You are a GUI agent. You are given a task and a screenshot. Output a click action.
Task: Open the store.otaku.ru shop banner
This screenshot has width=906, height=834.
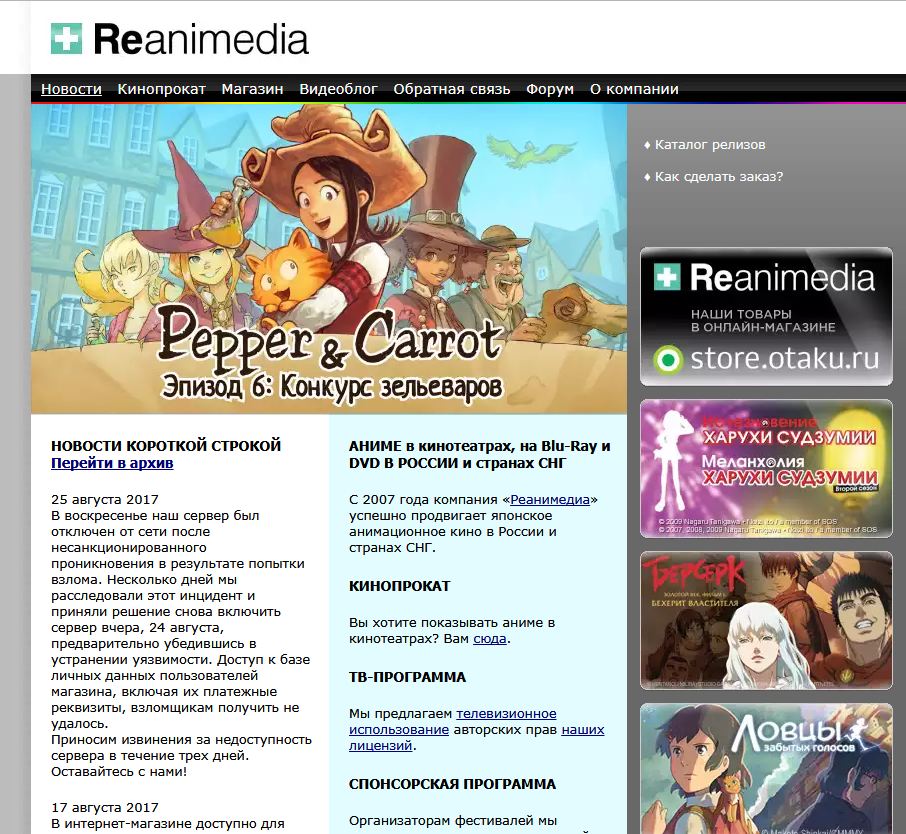pos(766,315)
